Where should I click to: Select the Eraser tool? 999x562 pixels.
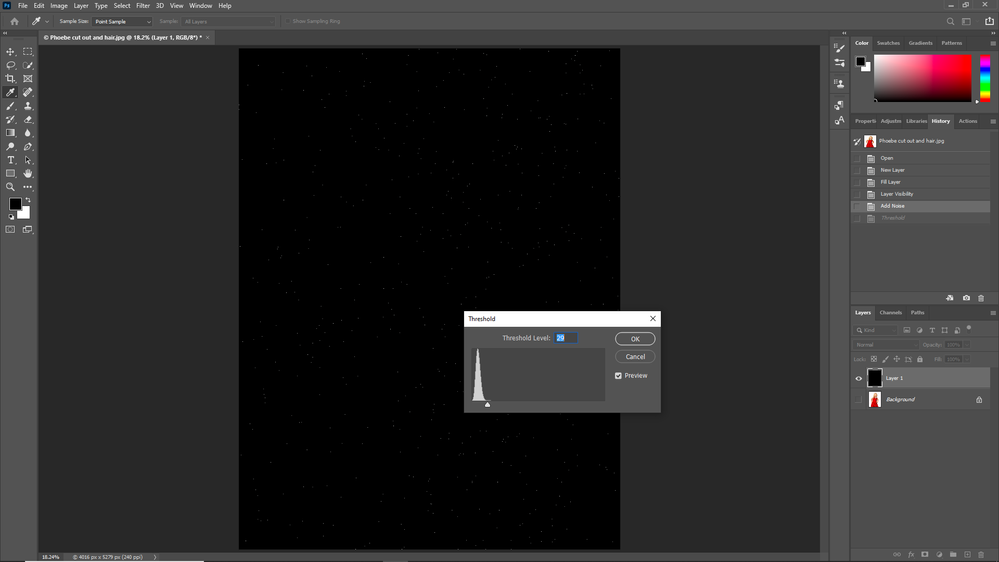coord(27,119)
